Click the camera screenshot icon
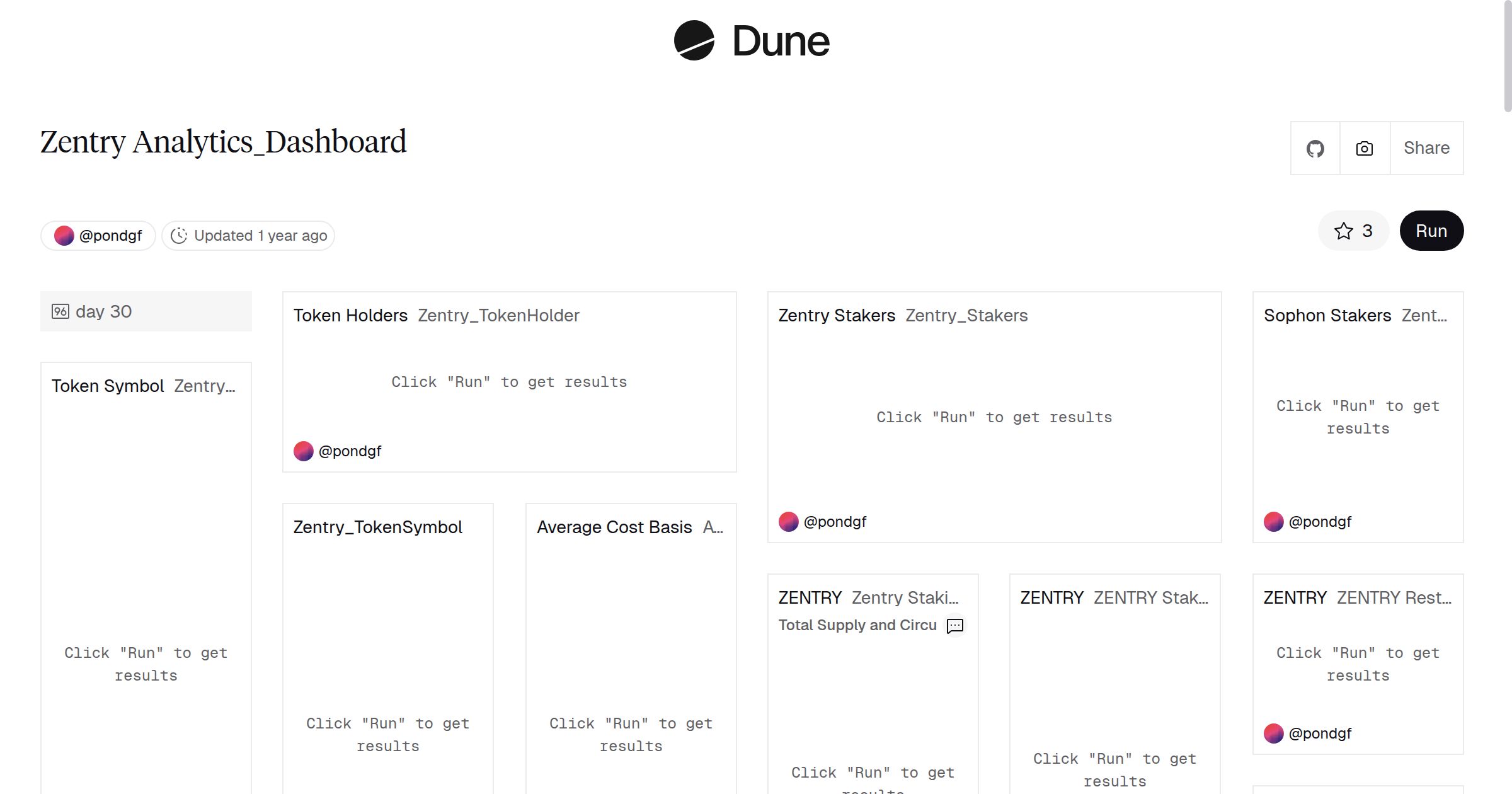Image resolution: width=1512 pixels, height=794 pixels. coord(1364,149)
